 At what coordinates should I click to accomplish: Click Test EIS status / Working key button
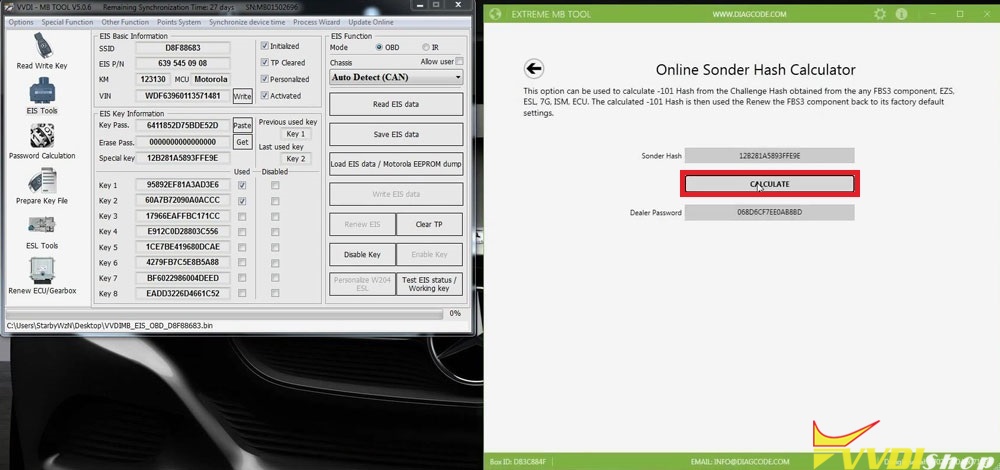click(x=429, y=284)
